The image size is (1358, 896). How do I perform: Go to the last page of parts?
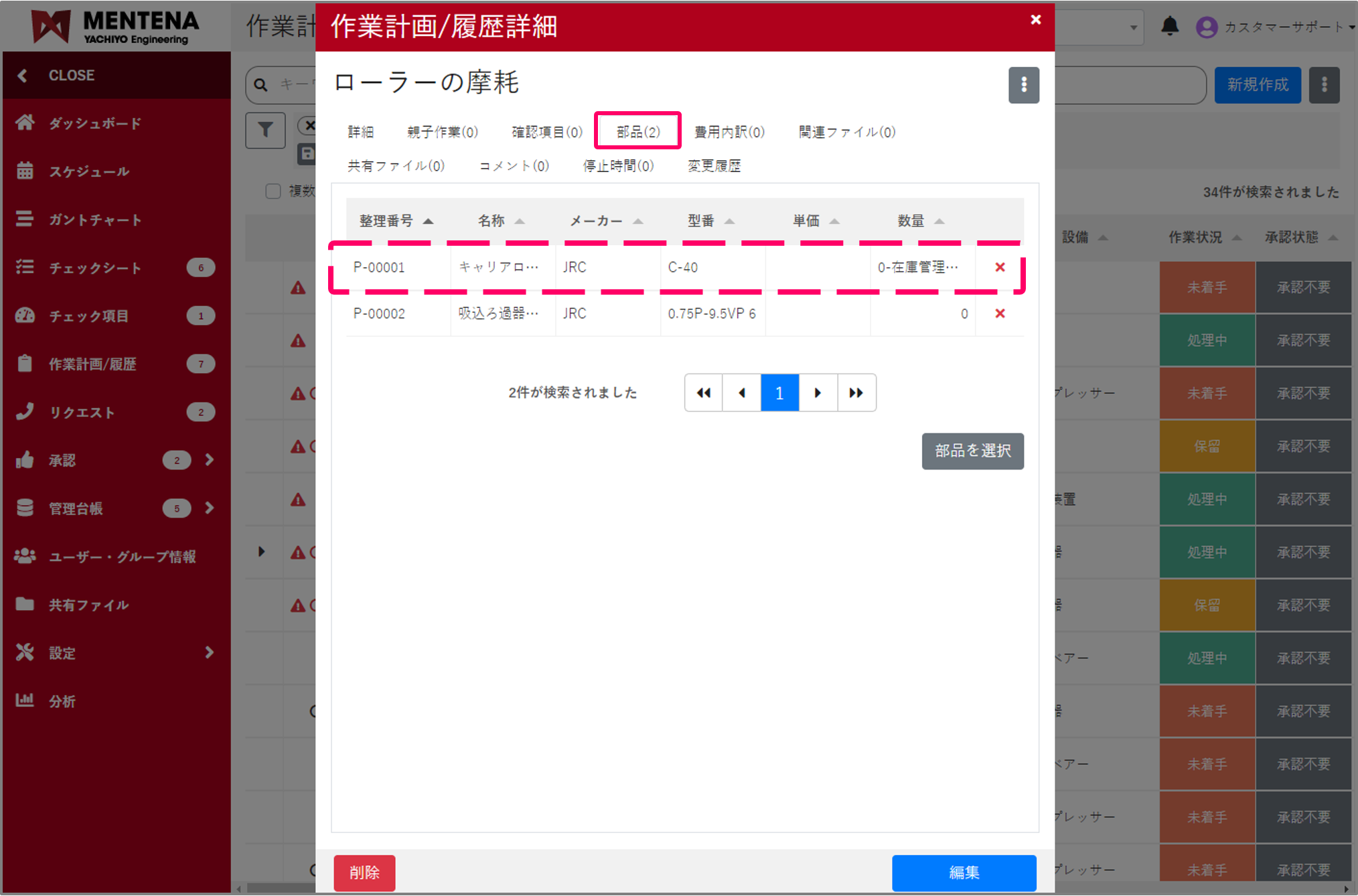point(856,392)
